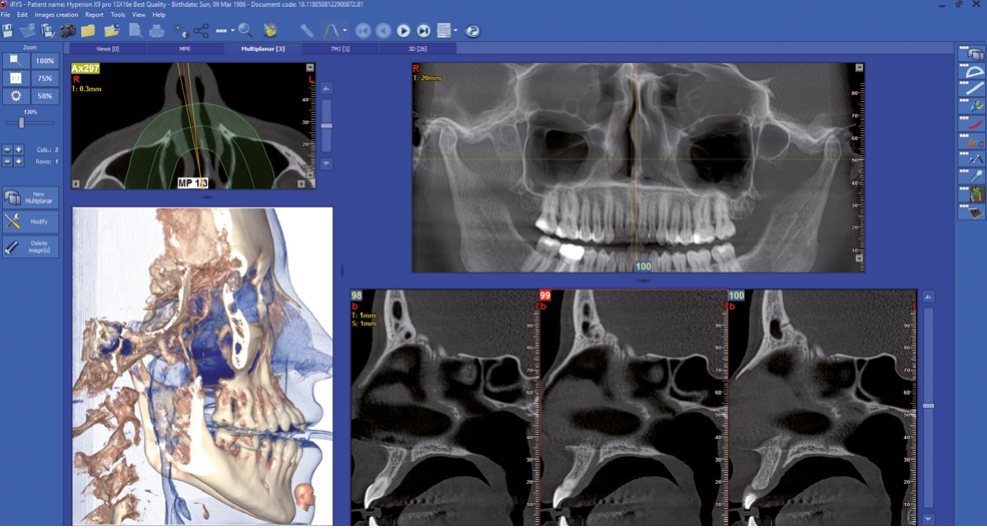Set zoom to 100%
Viewport: 987px width, 529px height.
(45, 60)
